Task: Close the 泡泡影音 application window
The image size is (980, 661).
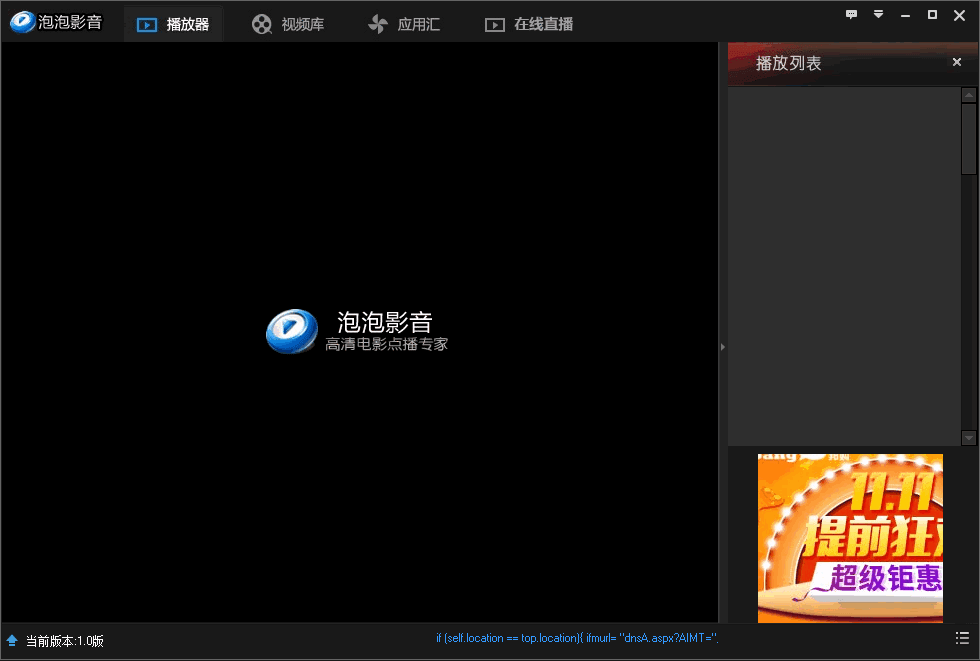Action: 959,15
